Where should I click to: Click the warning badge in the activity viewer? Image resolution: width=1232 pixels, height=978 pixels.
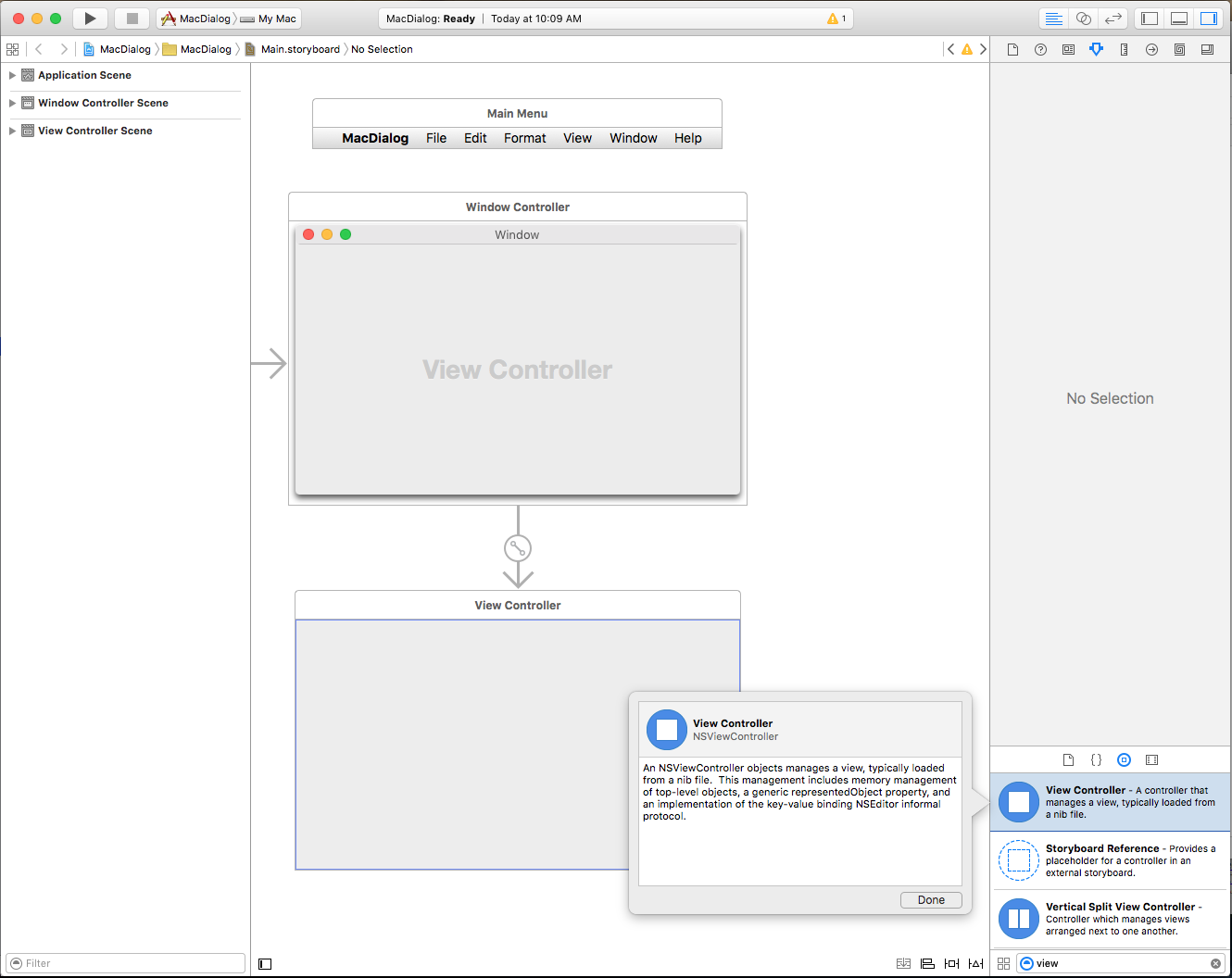(835, 18)
